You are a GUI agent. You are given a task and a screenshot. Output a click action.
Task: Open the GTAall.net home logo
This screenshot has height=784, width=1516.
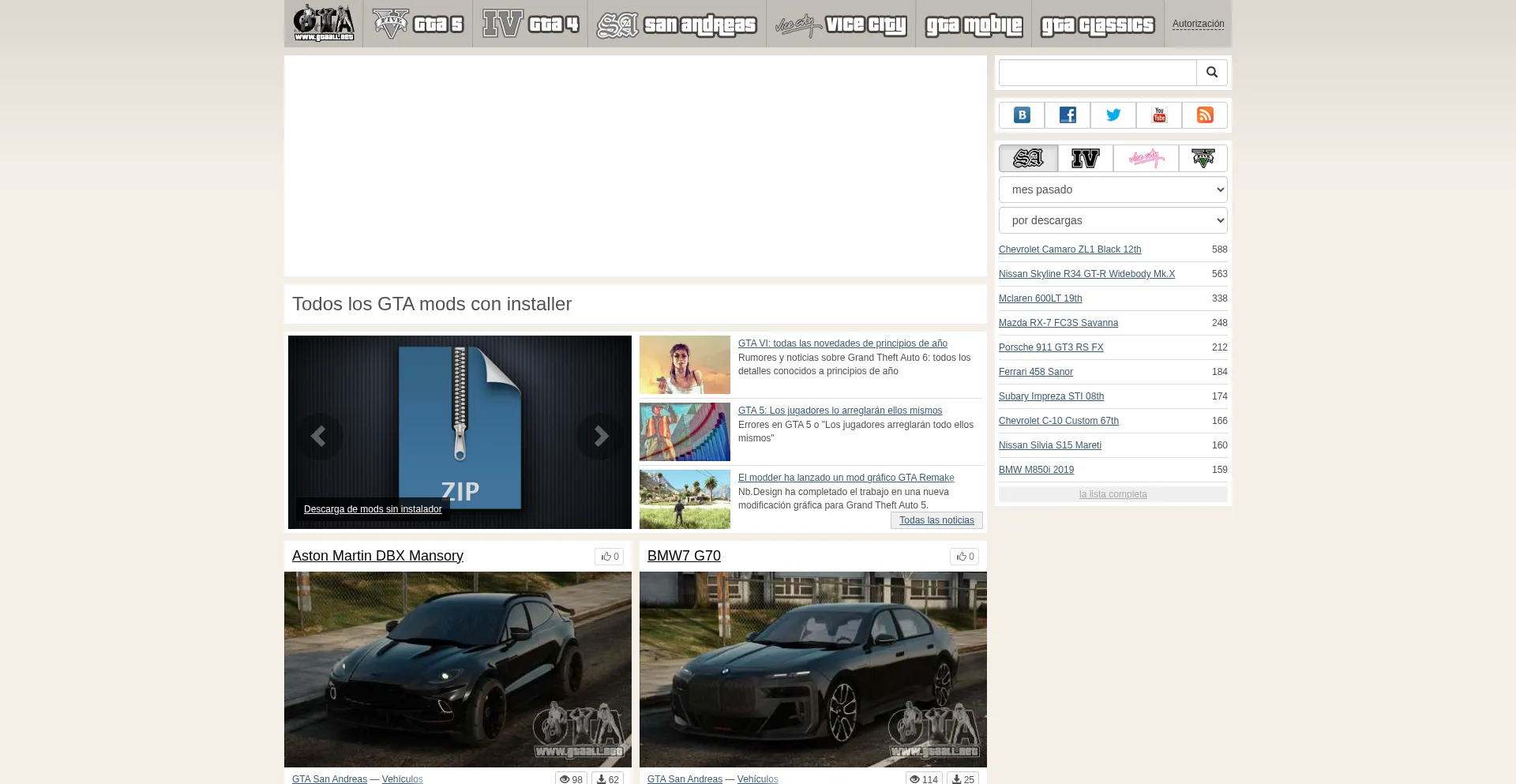click(324, 23)
